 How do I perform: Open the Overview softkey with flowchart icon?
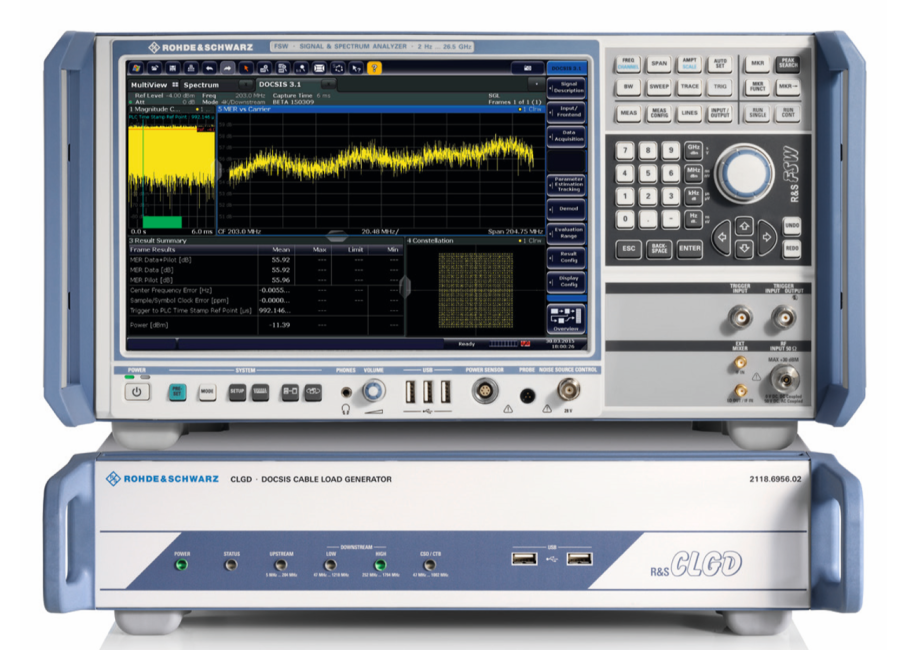click(565, 318)
